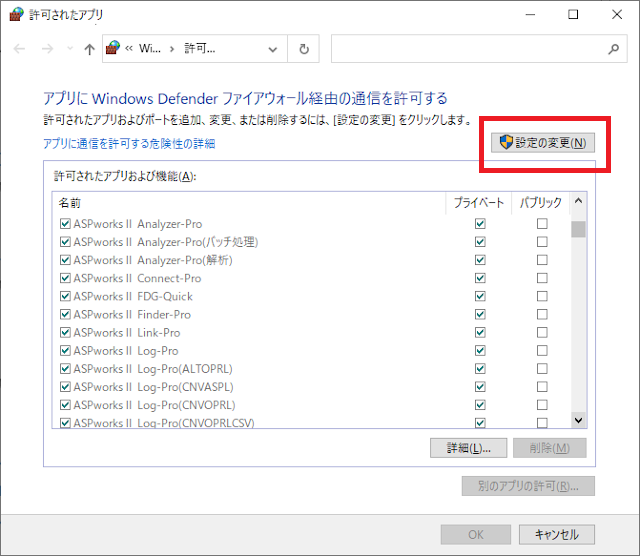Screen dimensions: 640x556
Task: Click 別のアプリの許可(R)... button
Action: [528, 486]
